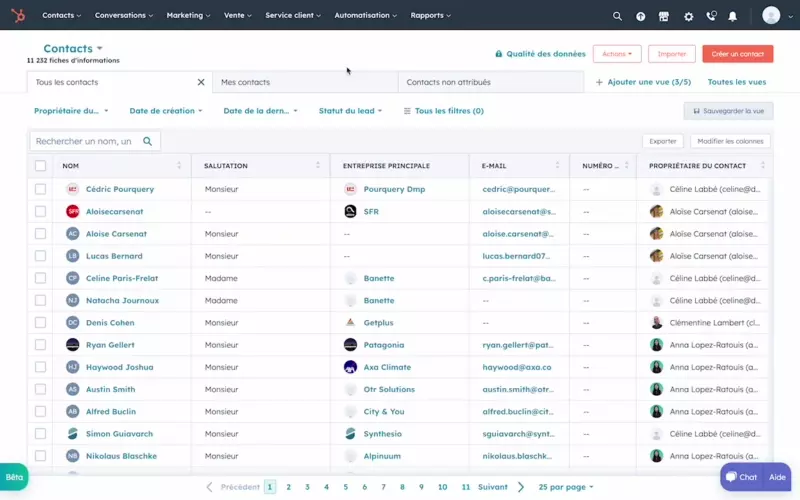800x500 pixels.
Task: Click the search icon in name search box
Action: coord(148,142)
